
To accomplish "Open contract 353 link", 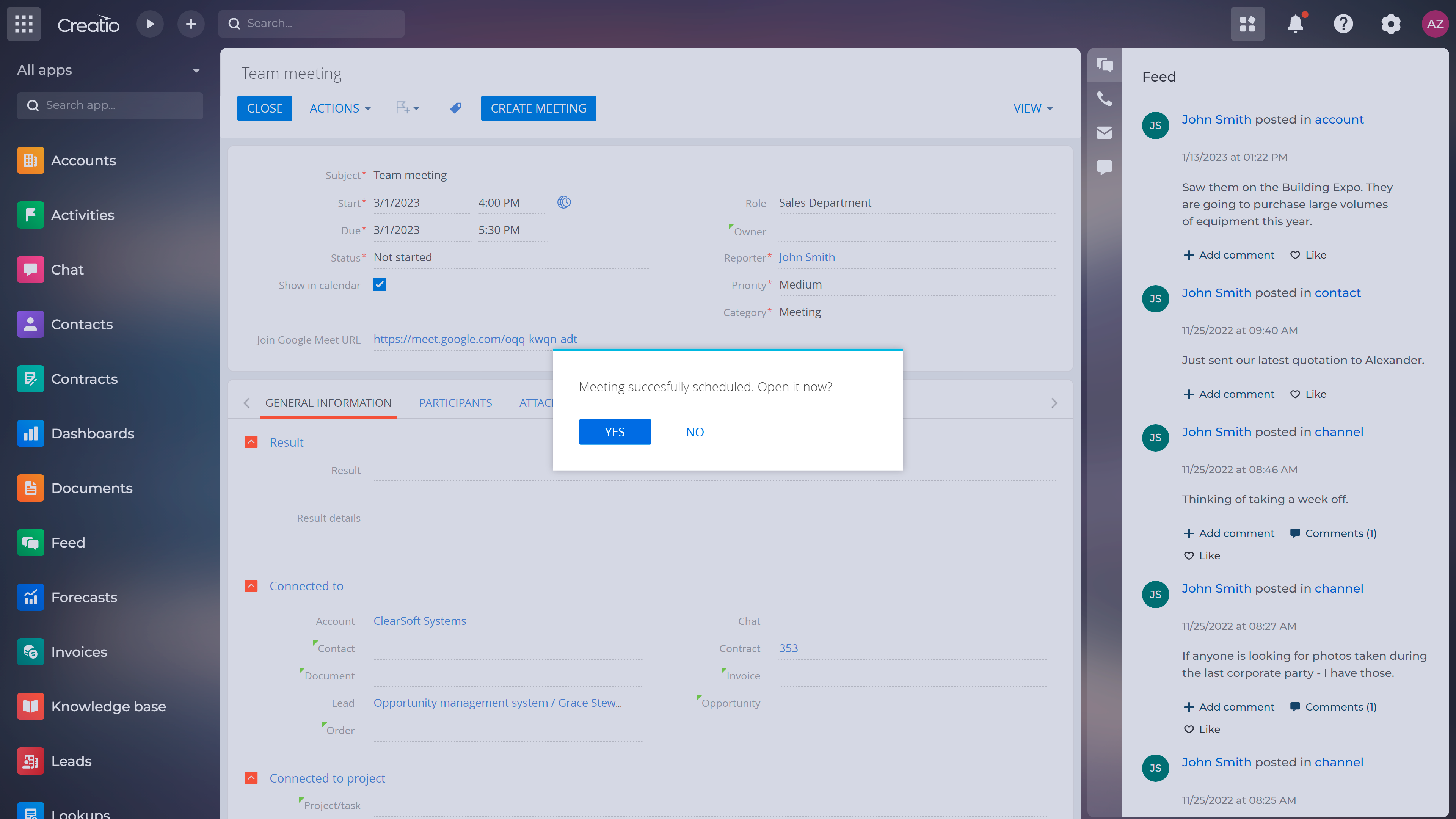I will click(789, 648).
